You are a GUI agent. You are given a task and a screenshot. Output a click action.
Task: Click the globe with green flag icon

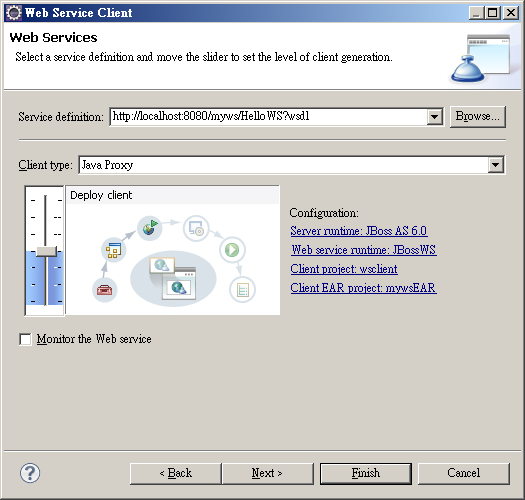pos(150,228)
